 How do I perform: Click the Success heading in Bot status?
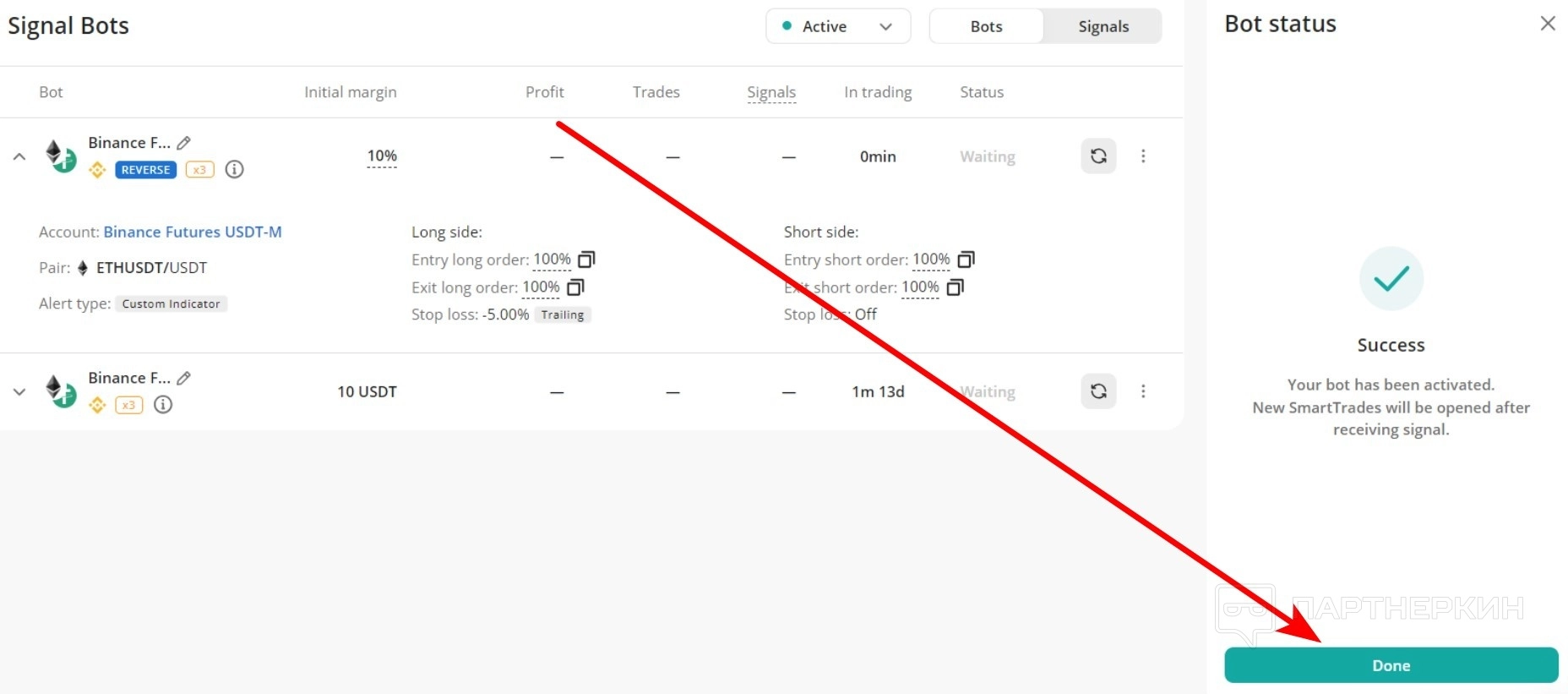pos(1391,345)
